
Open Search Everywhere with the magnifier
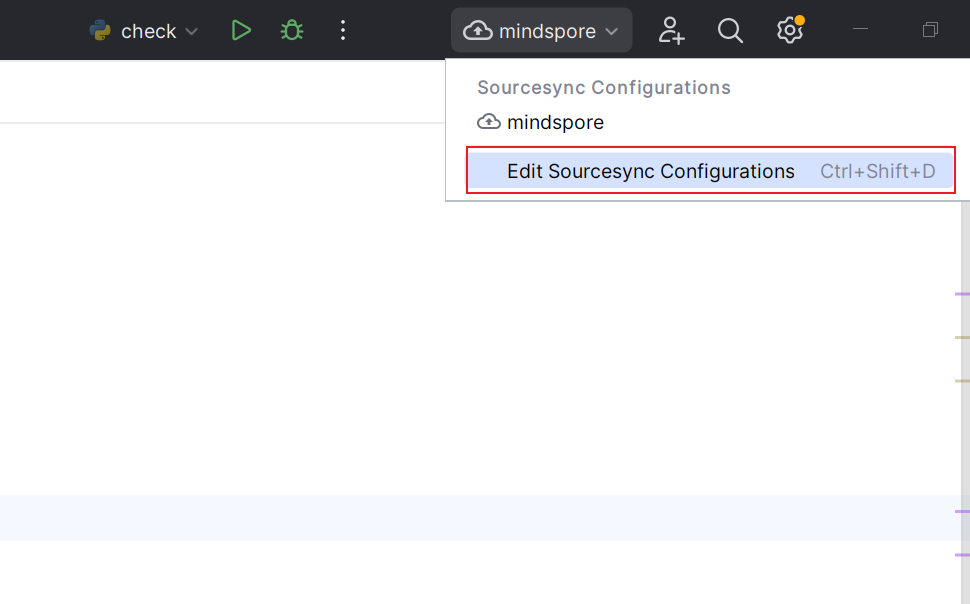[730, 30]
